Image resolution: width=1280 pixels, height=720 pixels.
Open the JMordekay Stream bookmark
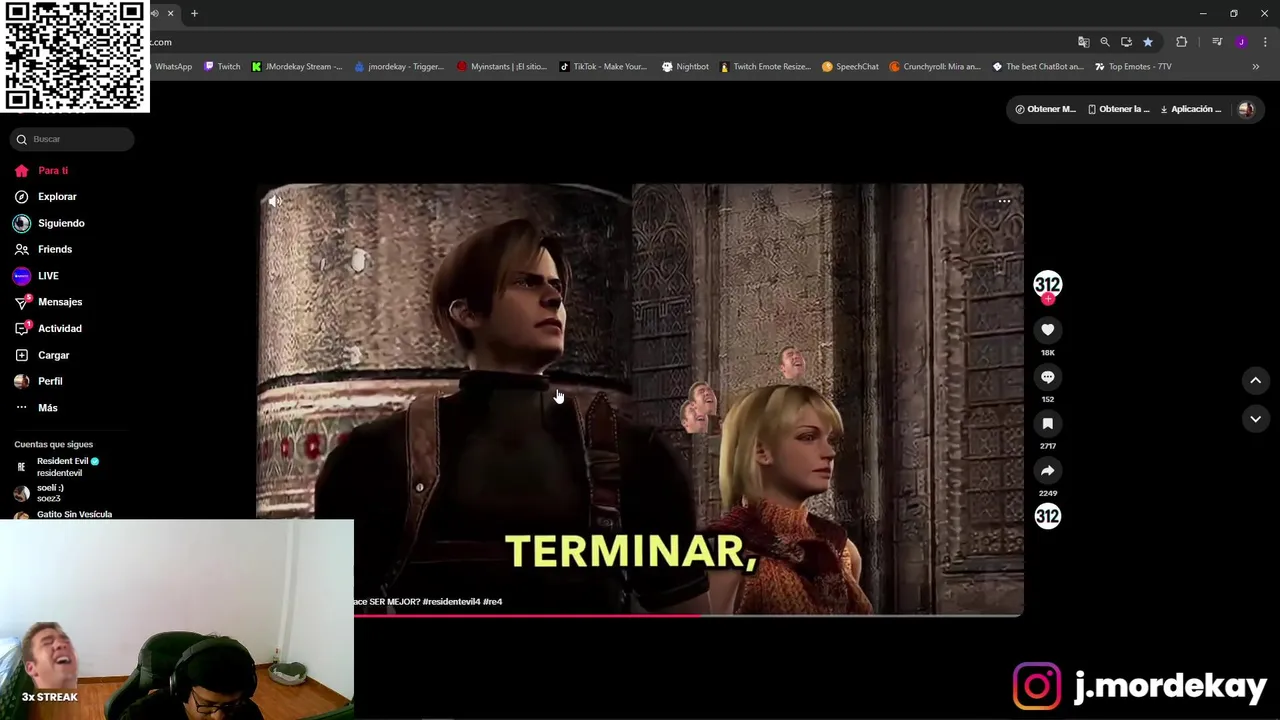(x=297, y=67)
